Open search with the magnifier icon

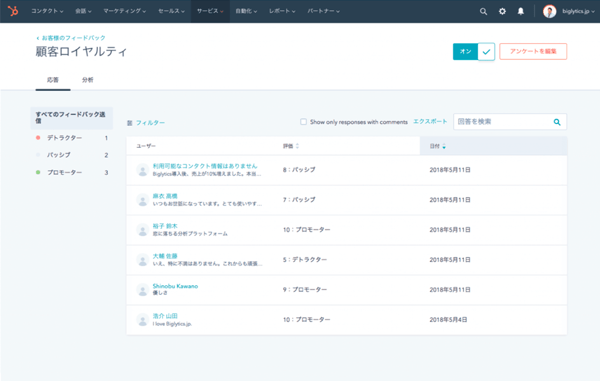tap(484, 11)
